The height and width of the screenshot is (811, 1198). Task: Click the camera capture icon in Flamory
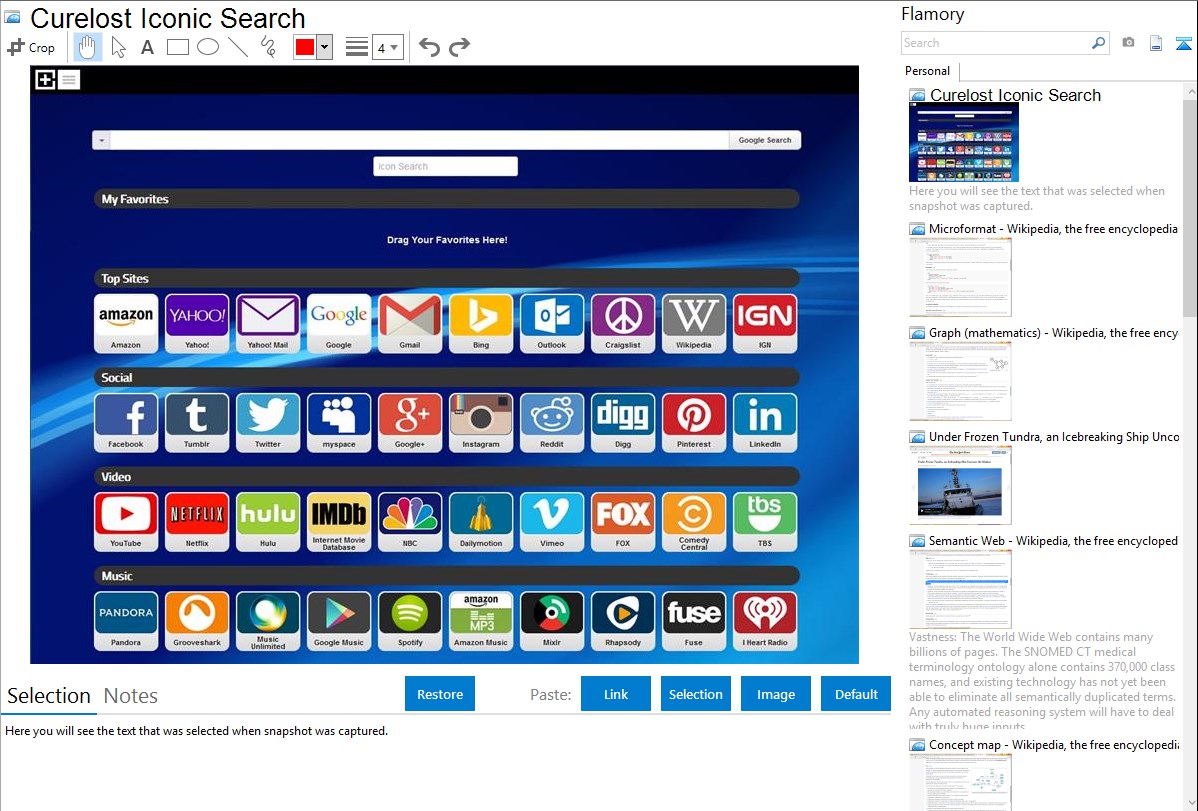coord(1128,43)
